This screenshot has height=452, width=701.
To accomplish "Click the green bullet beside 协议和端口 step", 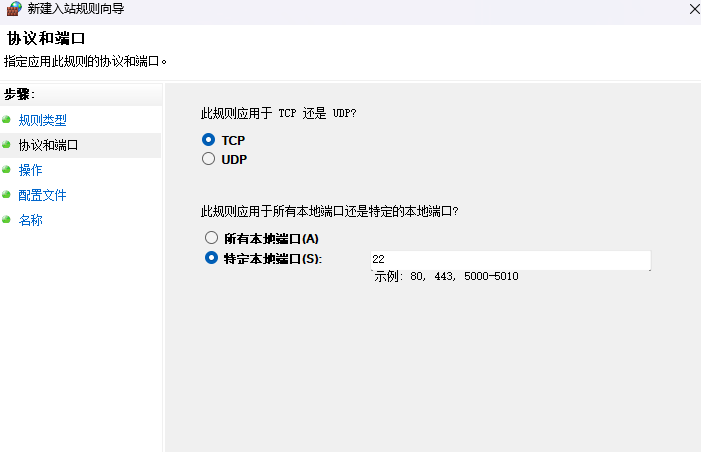I will tap(7, 145).
